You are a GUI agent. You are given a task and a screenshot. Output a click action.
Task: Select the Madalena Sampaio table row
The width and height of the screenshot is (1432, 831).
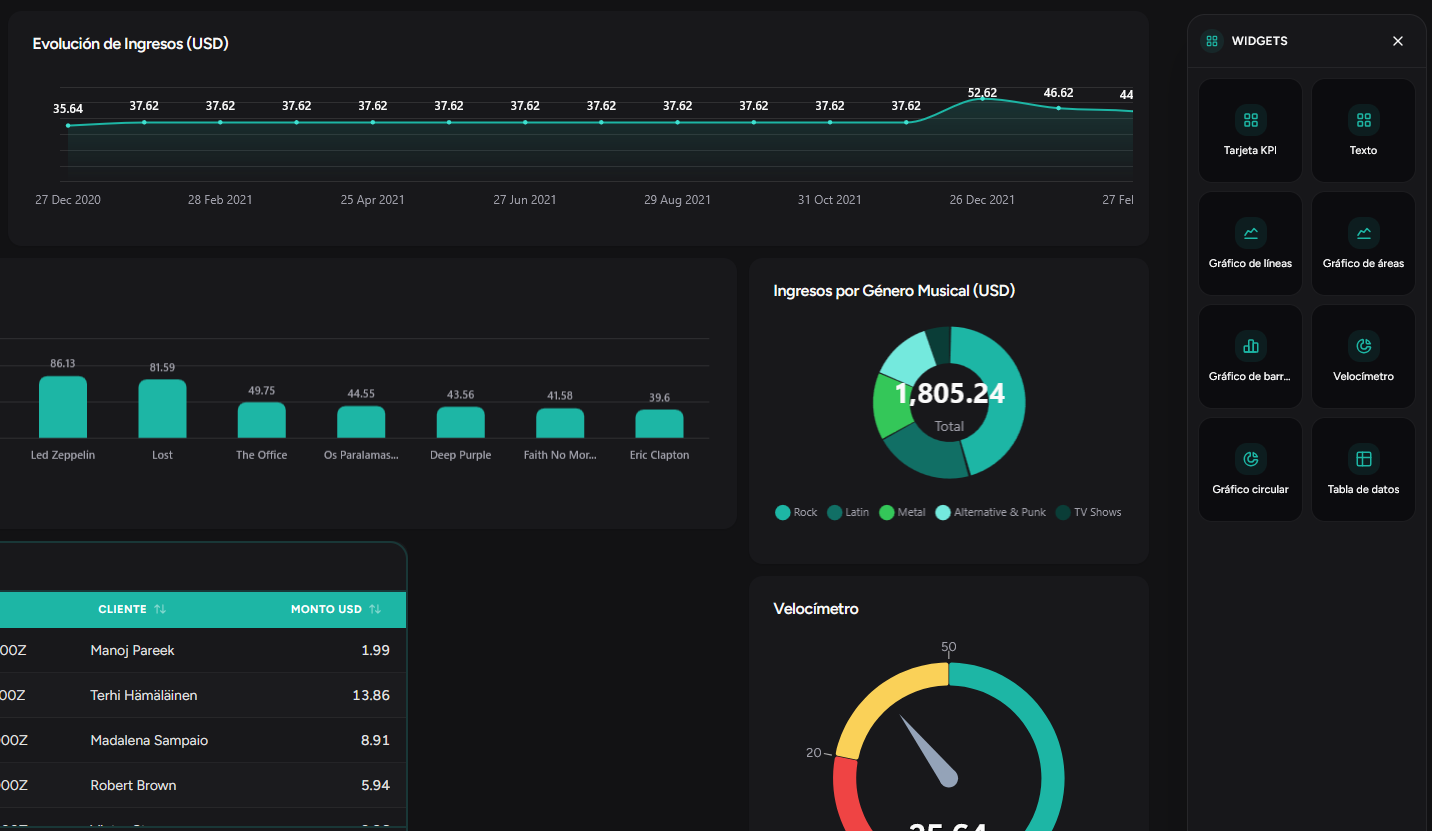[203, 740]
